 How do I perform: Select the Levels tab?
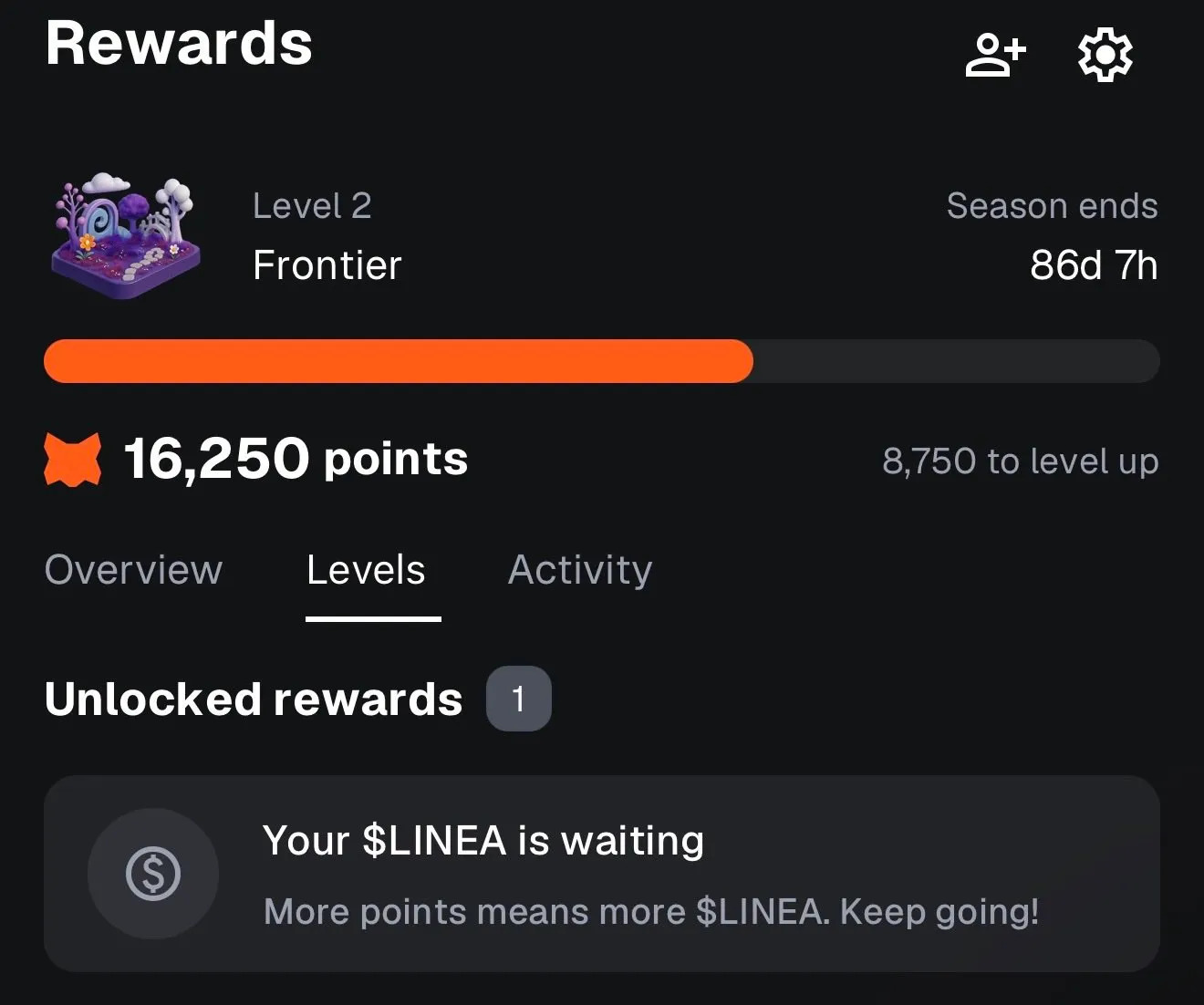[x=366, y=570]
